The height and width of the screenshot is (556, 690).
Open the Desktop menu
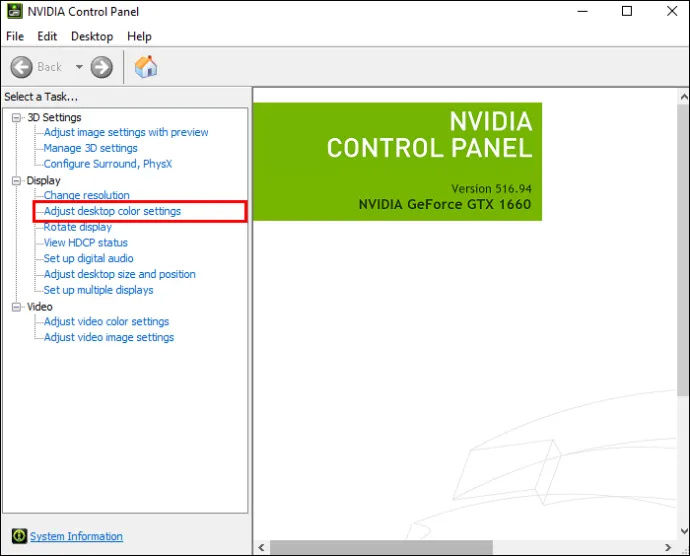(92, 36)
